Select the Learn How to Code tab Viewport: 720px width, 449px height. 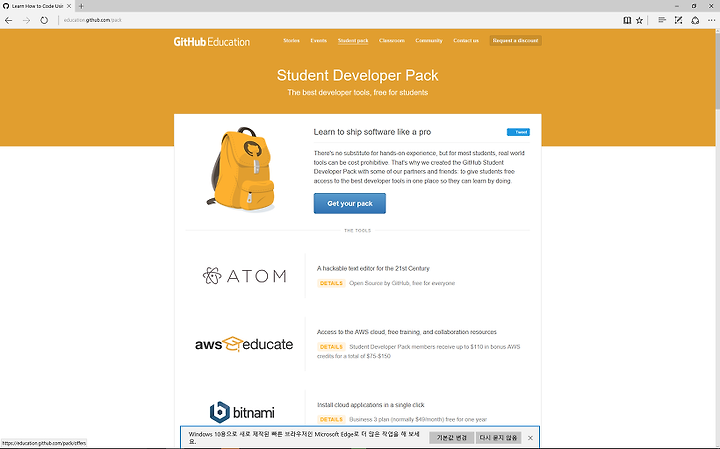[37, 6]
